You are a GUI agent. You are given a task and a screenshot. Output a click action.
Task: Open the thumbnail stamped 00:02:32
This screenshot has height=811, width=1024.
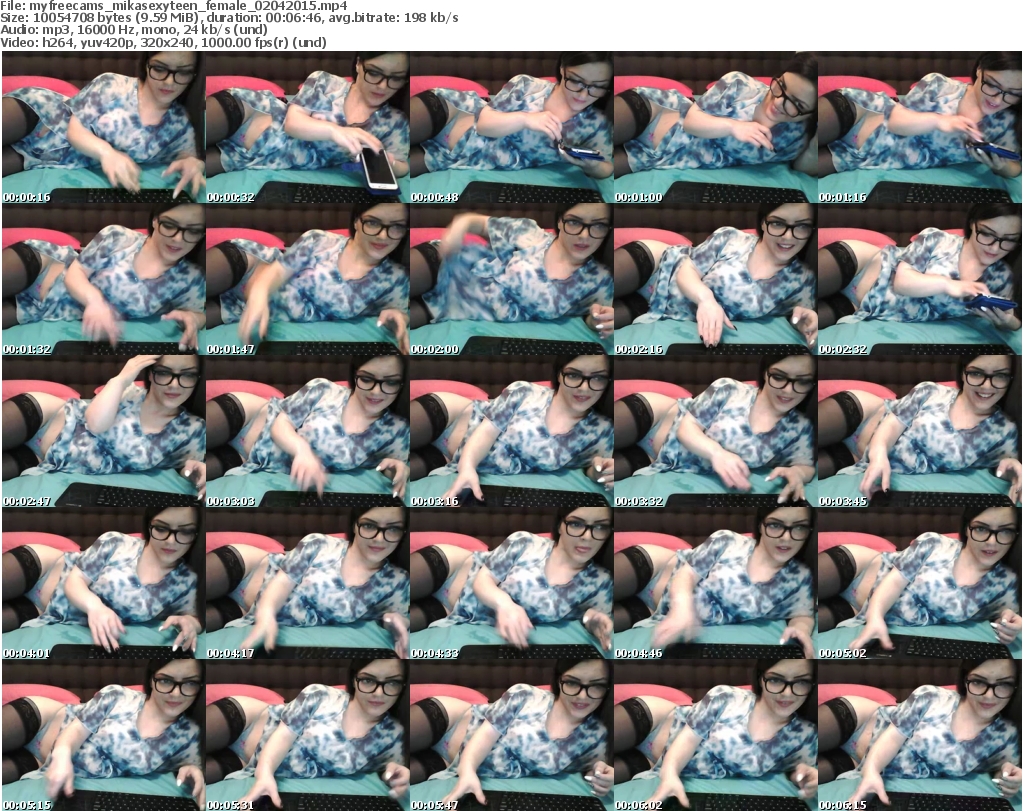[920, 279]
